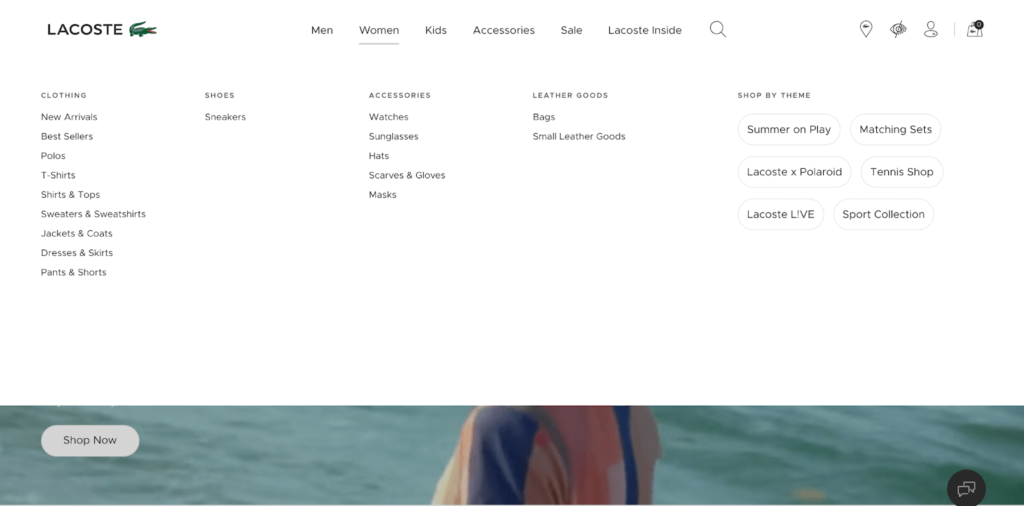Open the Watches link
Viewport: 1024px width, 506px height.
(389, 117)
